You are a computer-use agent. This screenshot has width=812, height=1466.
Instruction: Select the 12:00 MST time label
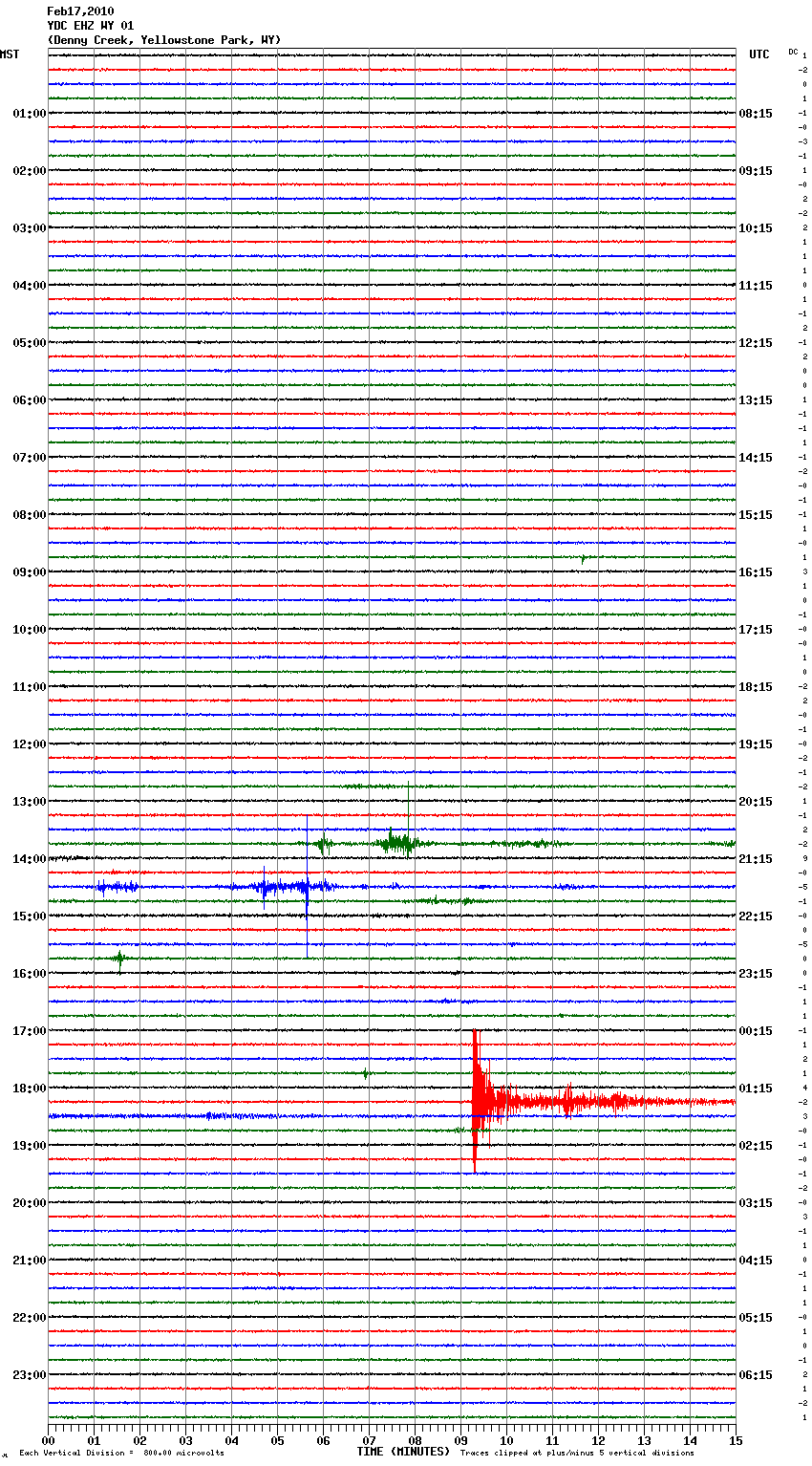(30, 744)
